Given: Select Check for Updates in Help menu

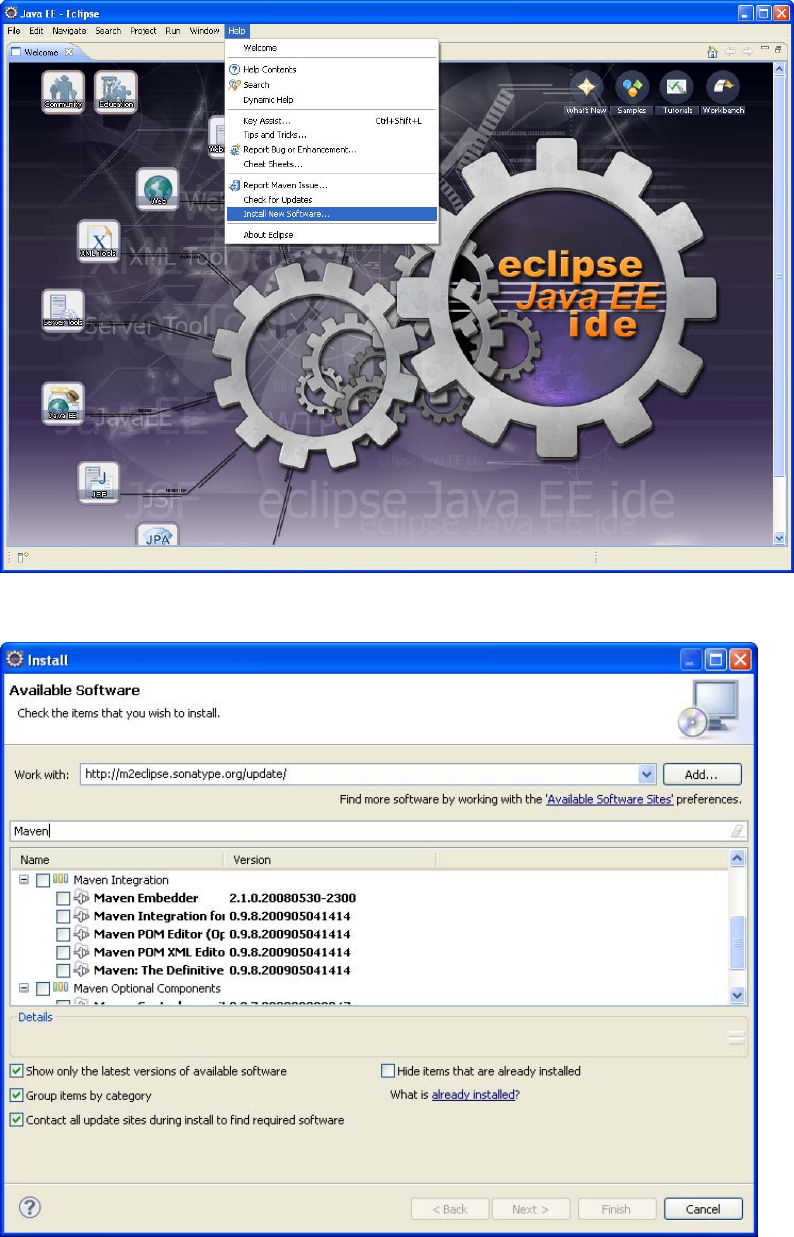Looking at the screenshot, I should (x=331, y=200).
